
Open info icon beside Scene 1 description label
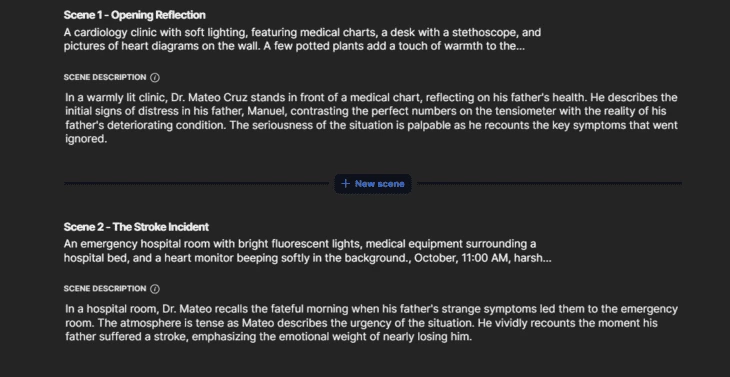click(x=155, y=78)
